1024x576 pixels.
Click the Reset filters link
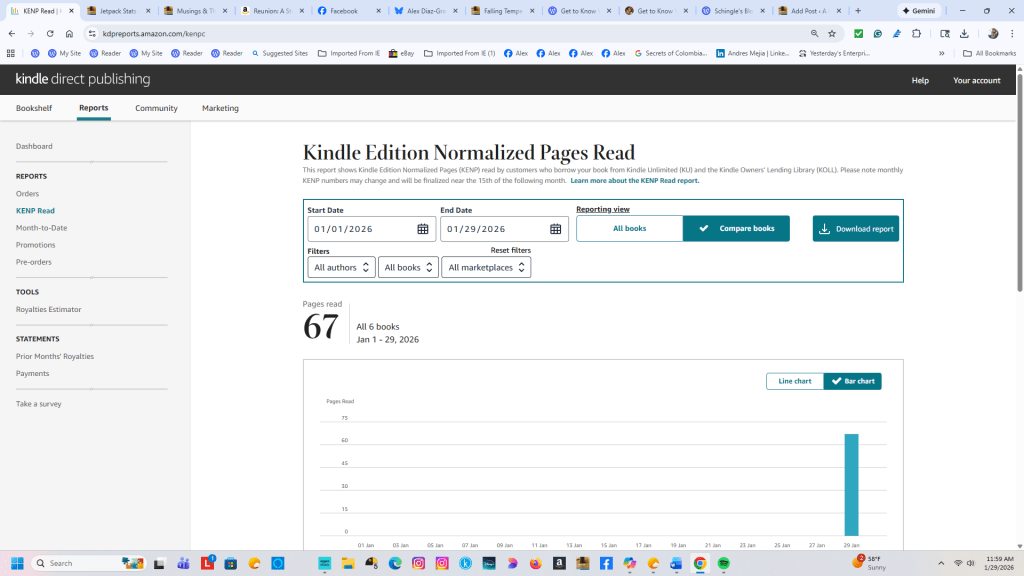click(510, 250)
